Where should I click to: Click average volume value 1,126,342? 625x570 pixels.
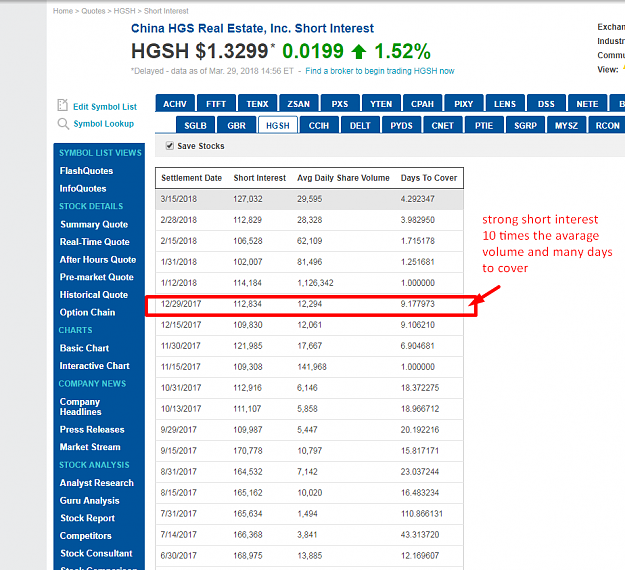[x=315, y=283]
